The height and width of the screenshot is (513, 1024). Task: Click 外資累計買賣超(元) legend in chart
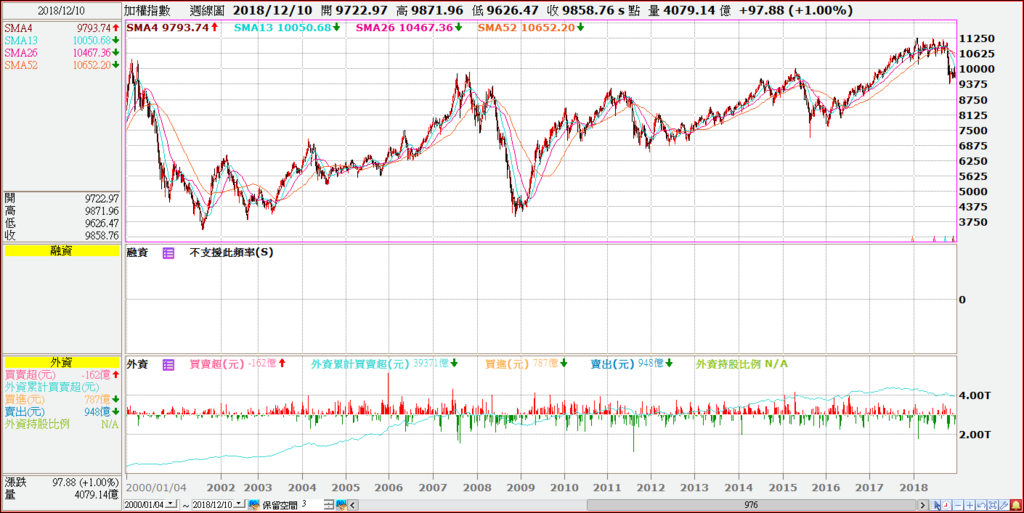pyautogui.click(x=385, y=364)
